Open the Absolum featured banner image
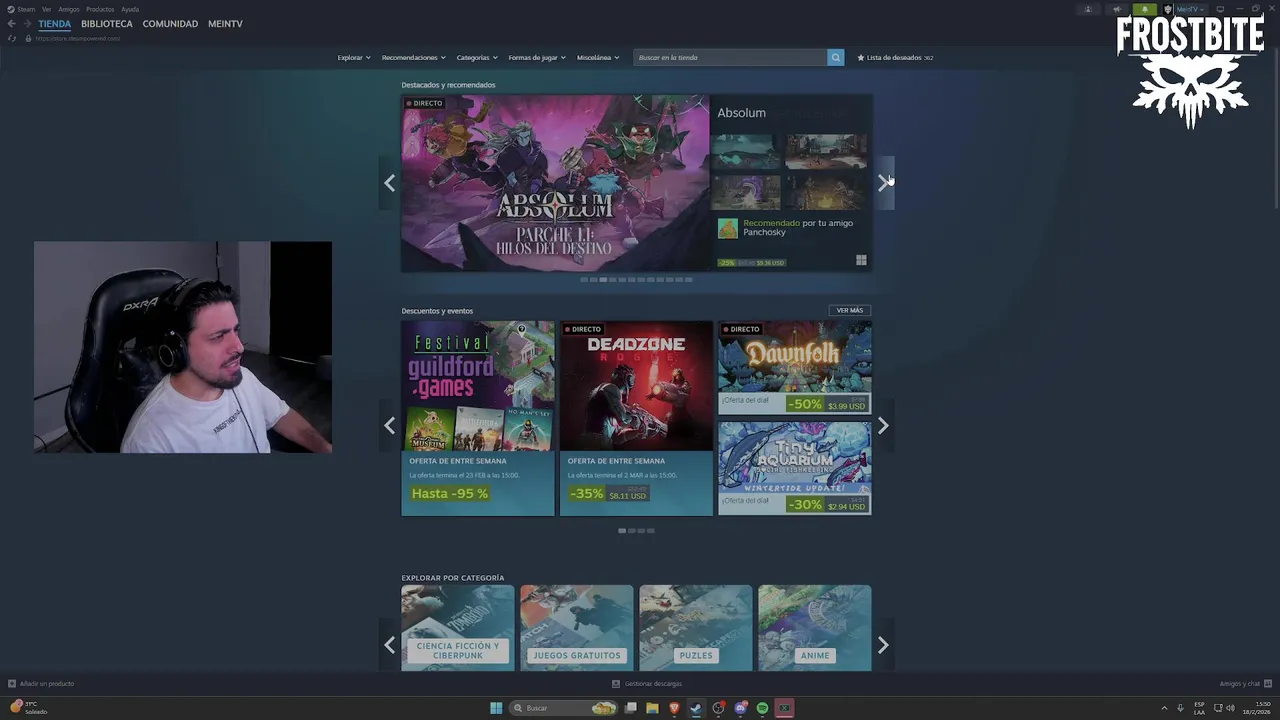 tap(555, 183)
